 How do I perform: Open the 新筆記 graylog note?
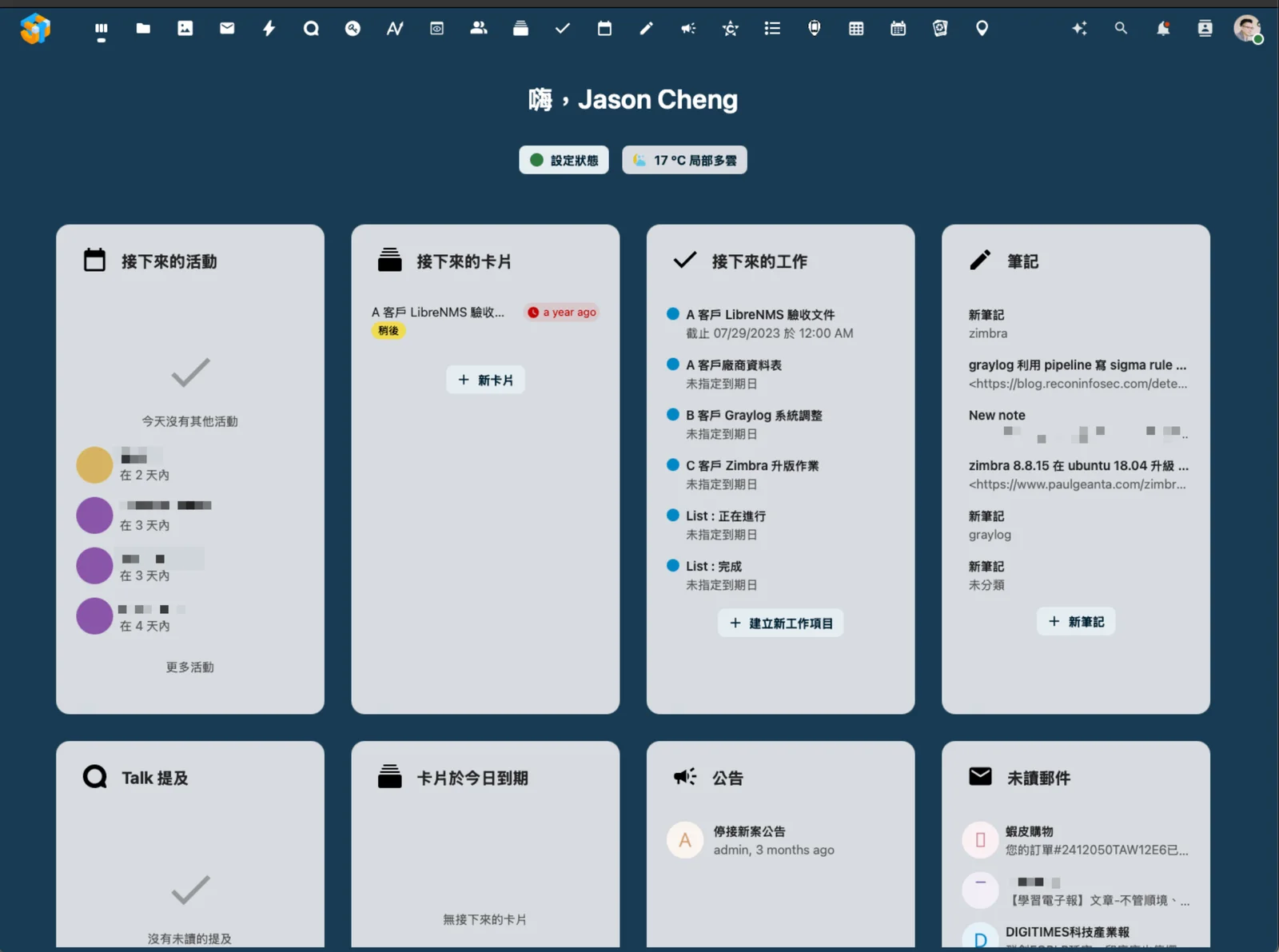[x=1076, y=525]
